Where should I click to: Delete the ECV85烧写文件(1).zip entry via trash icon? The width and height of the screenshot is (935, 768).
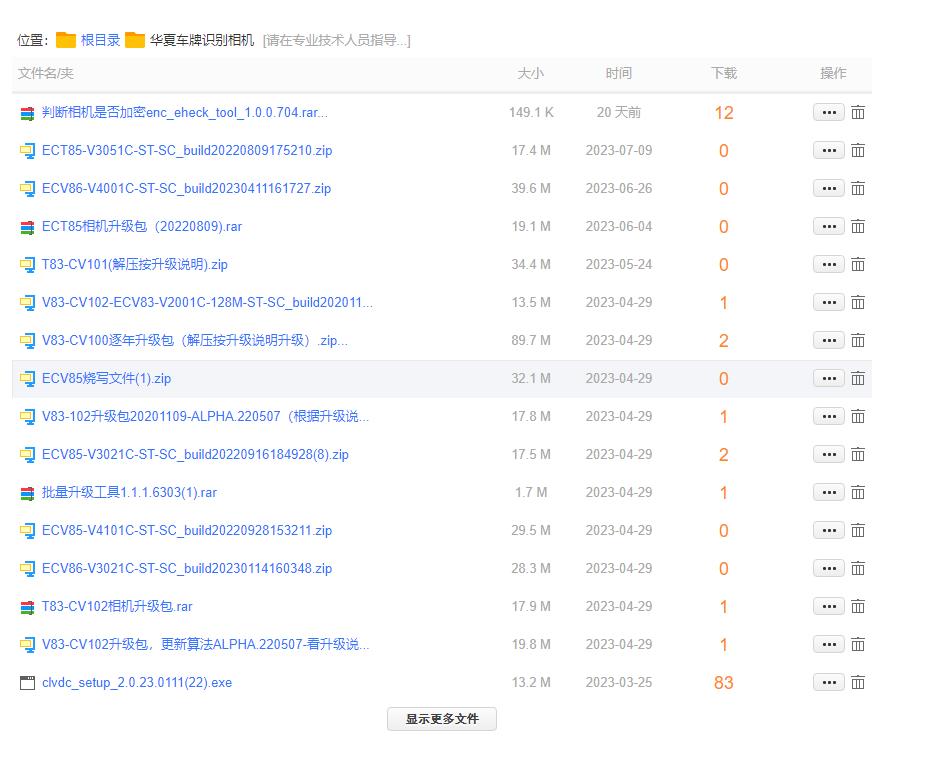(x=858, y=379)
